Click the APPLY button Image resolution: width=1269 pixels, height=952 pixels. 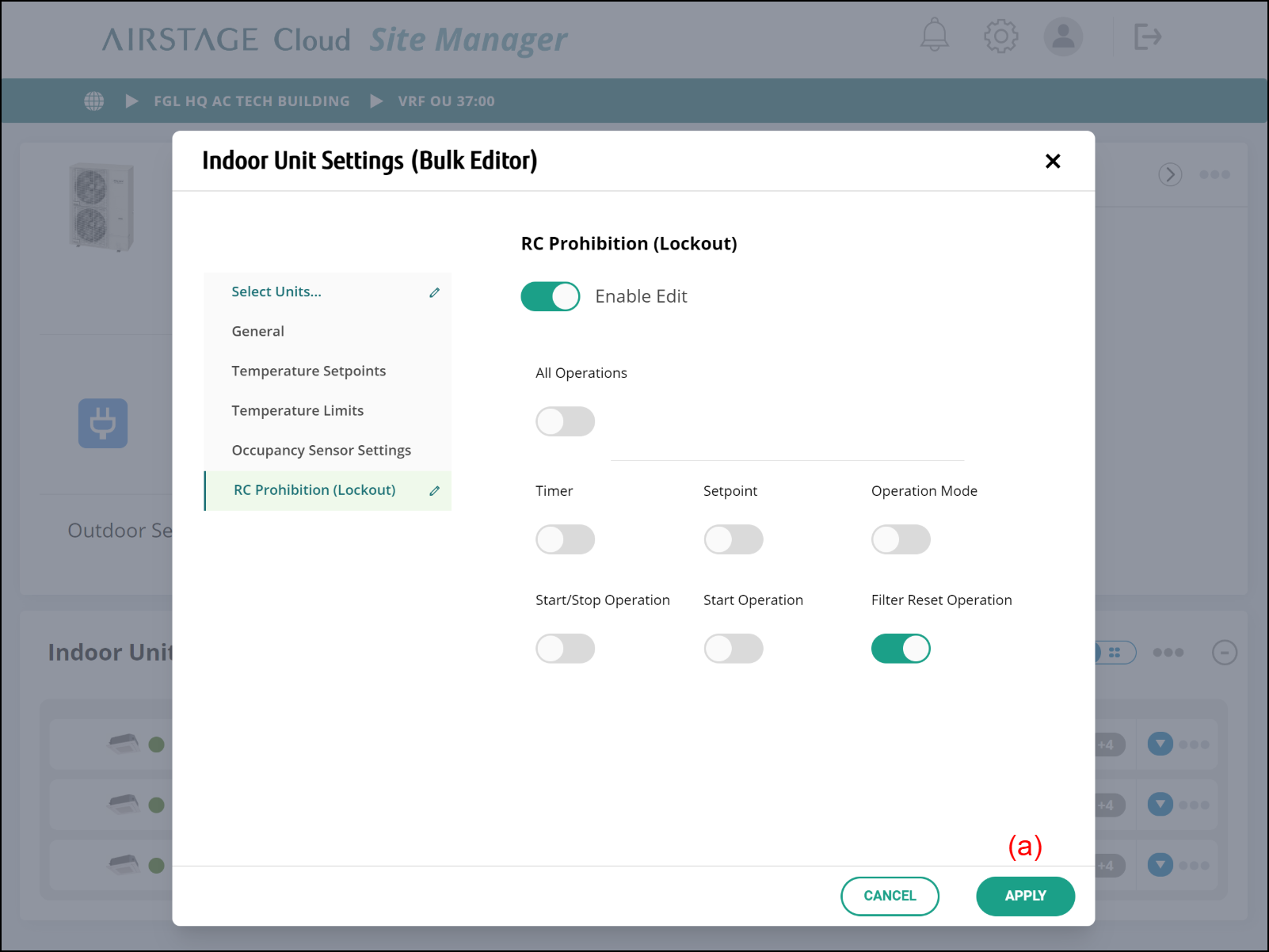1025,896
